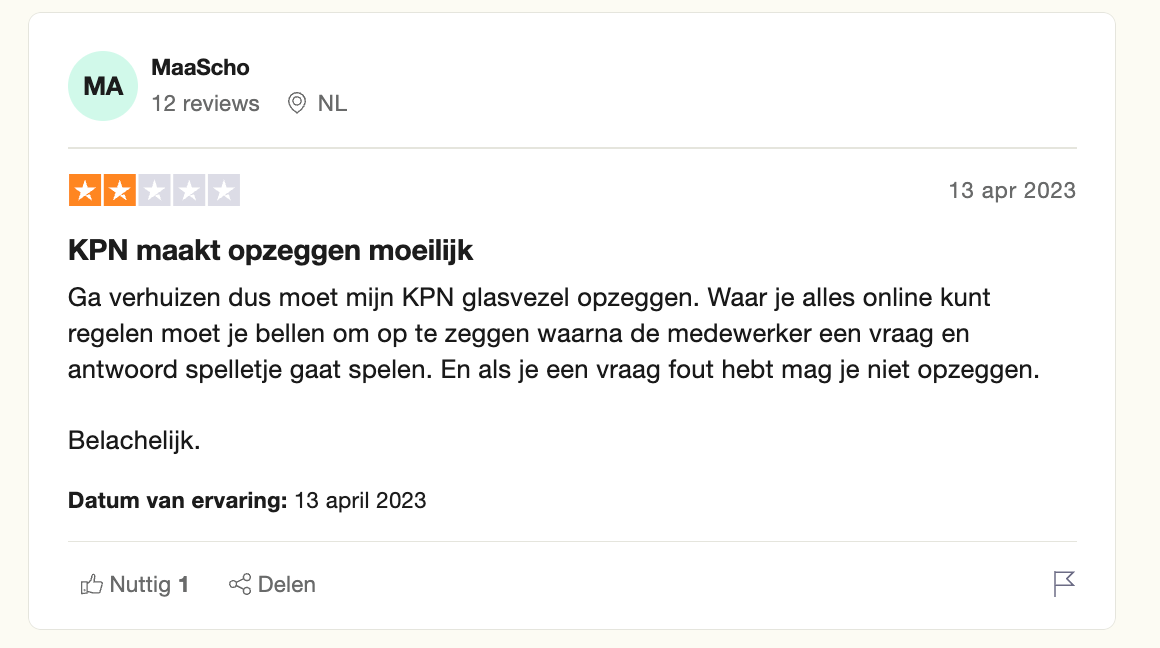1160x648 pixels.
Task: Click the fifth grey rating star
Action: click(x=224, y=190)
